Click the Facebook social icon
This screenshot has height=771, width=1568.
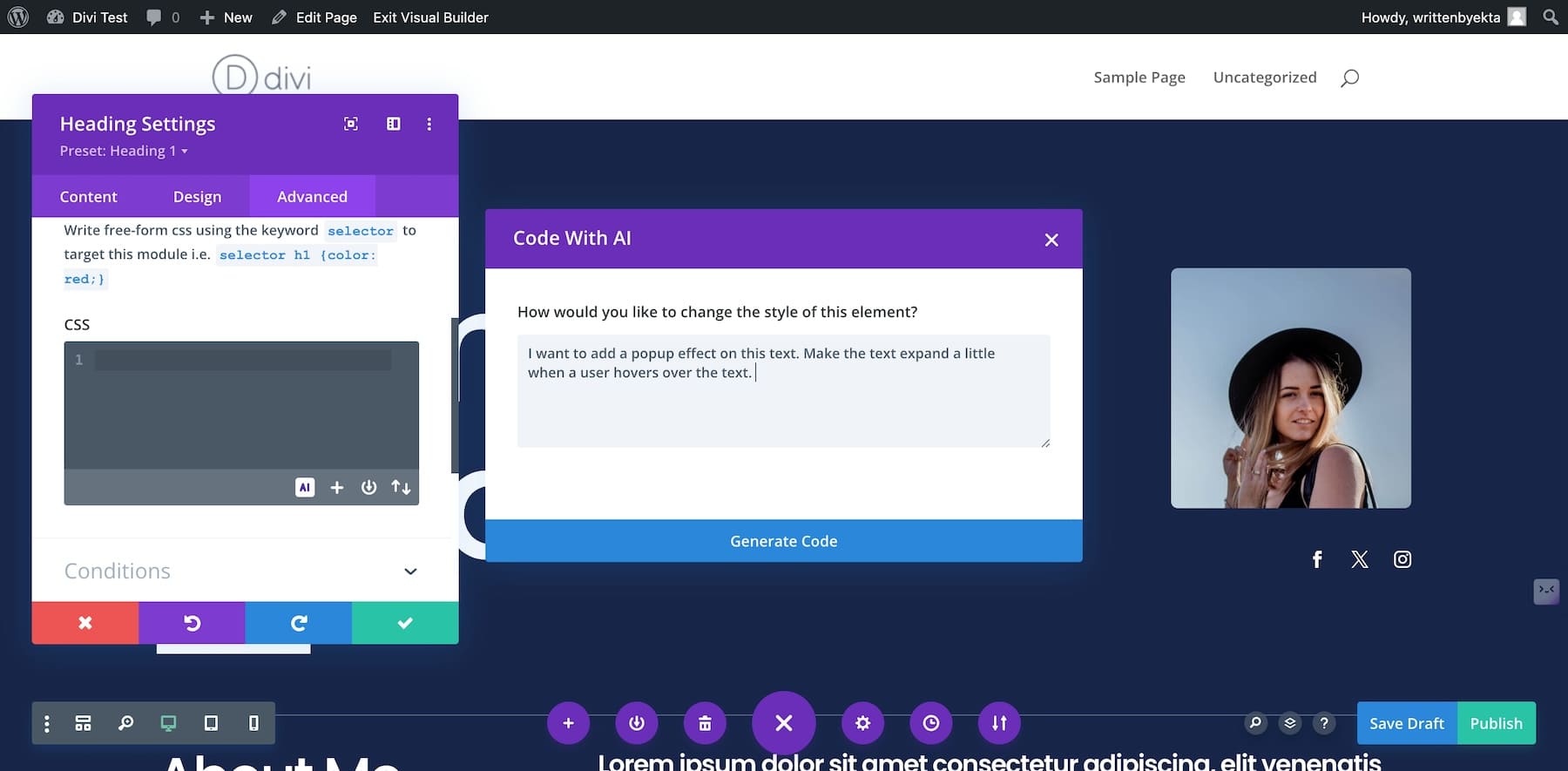(x=1317, y=559)
